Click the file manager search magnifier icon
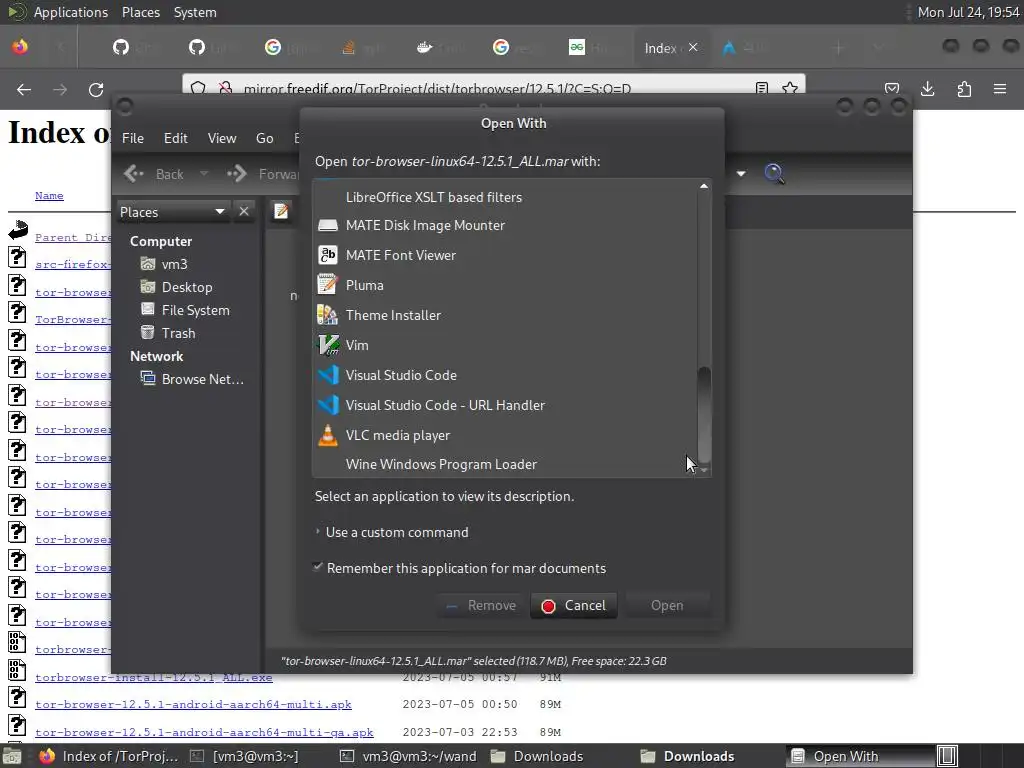 coord(774,174)
